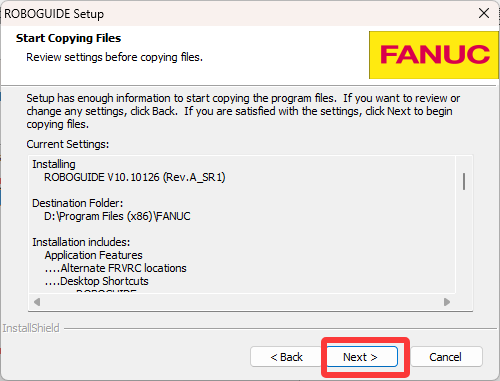Viewport: 500px width, 381px height.
Task: Select the ROBOGUIDE V10.10126 (Rev.A_SR1) line
Action: pyautogui.click(x=135, y=177)
